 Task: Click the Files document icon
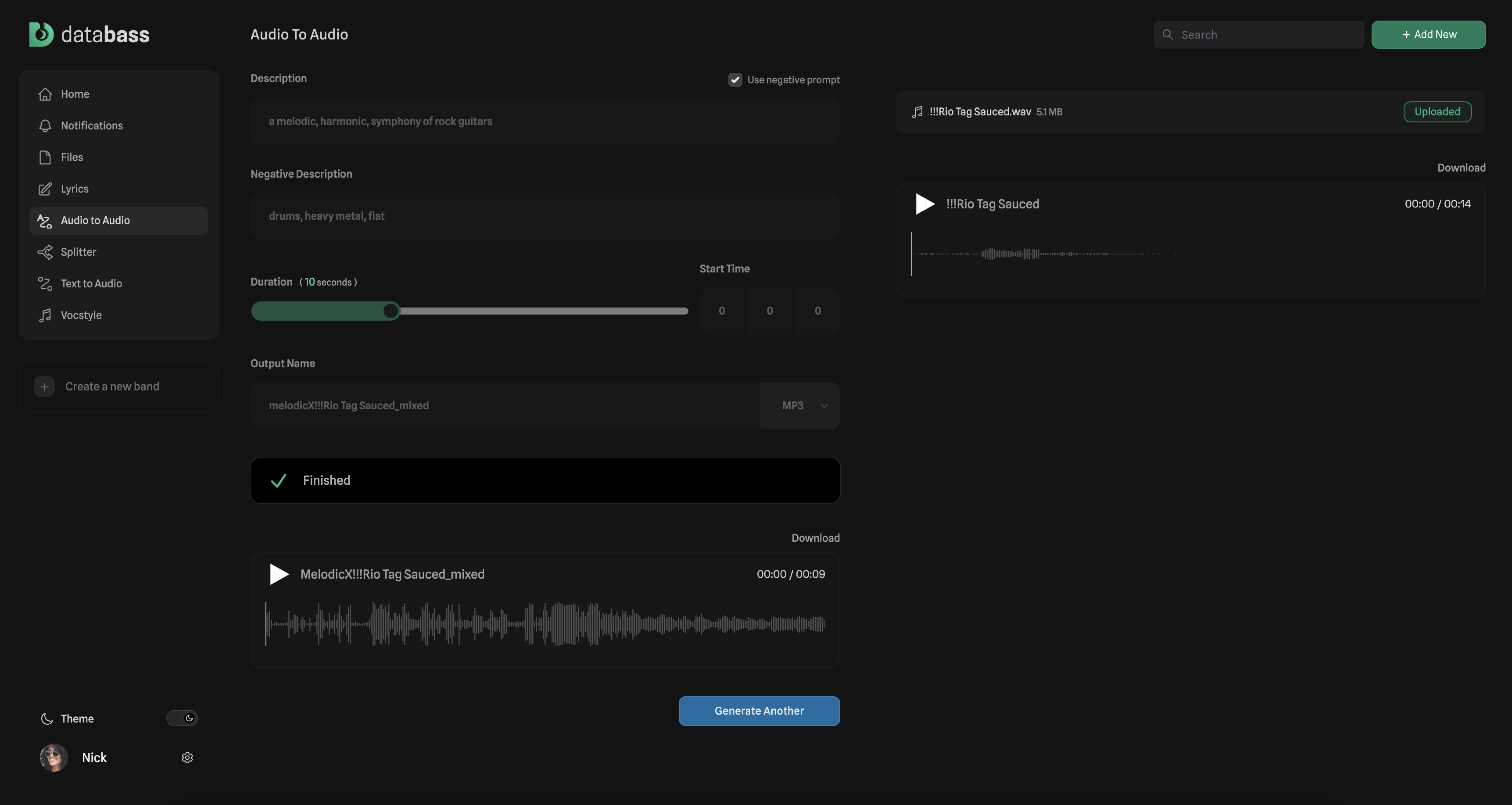tap(45, 157)
